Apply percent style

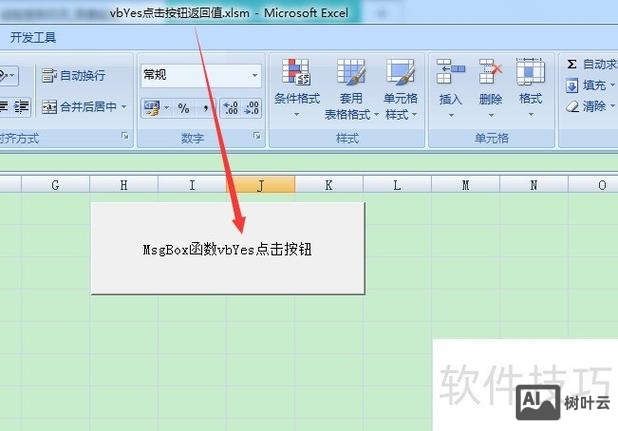(x=184, y=108)
